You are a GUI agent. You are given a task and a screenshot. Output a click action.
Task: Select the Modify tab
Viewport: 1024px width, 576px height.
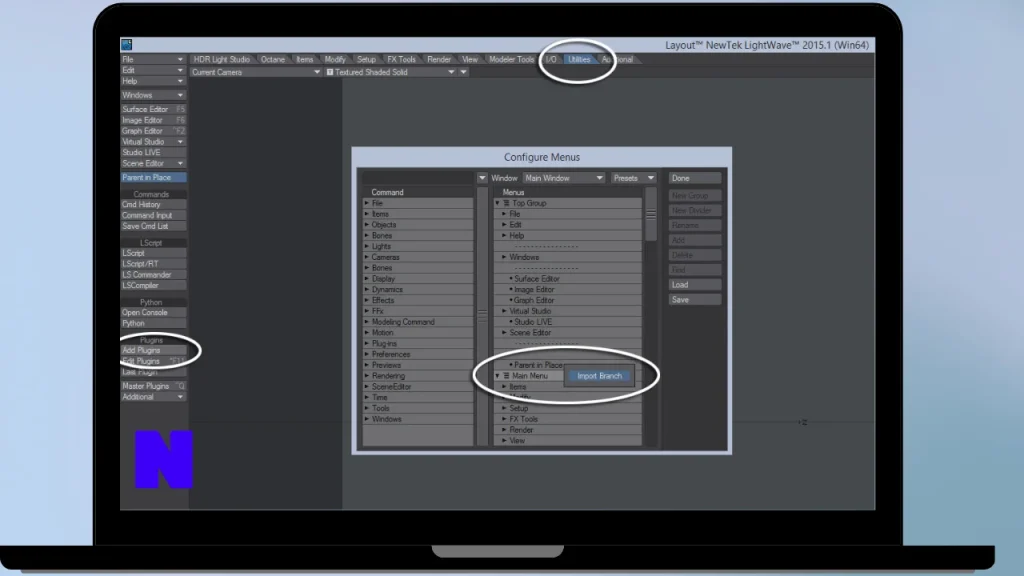click(335, 59)
